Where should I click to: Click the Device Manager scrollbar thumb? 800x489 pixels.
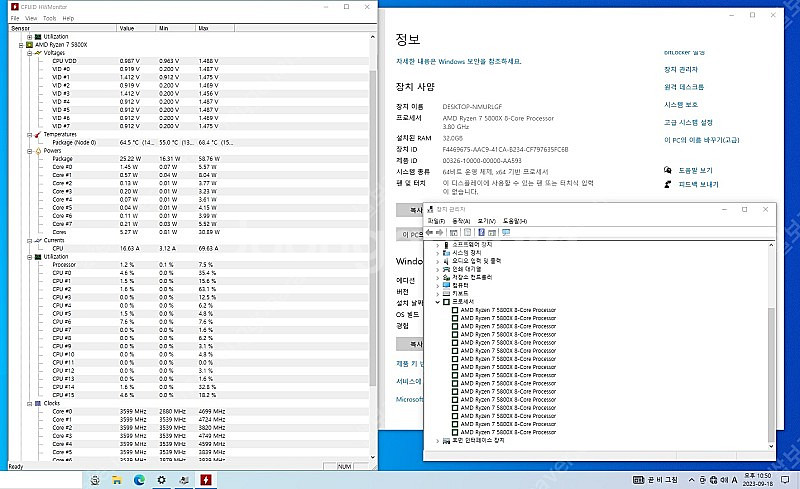tap(771, 375)
